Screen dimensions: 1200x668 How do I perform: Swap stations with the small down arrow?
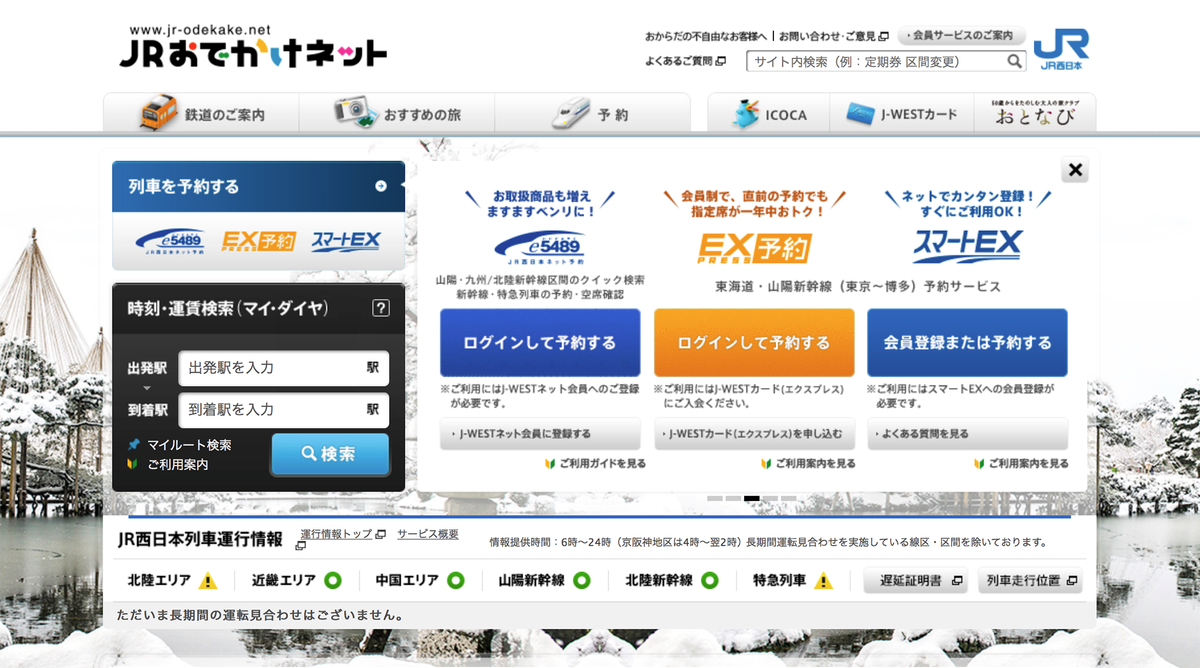point(145,388)
